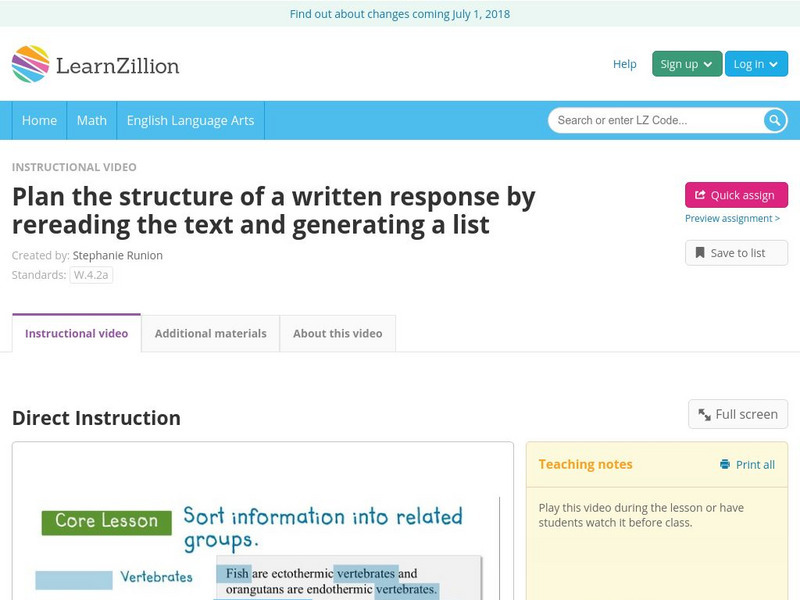Click the full screen arrows icon

[x=705, y=413]
